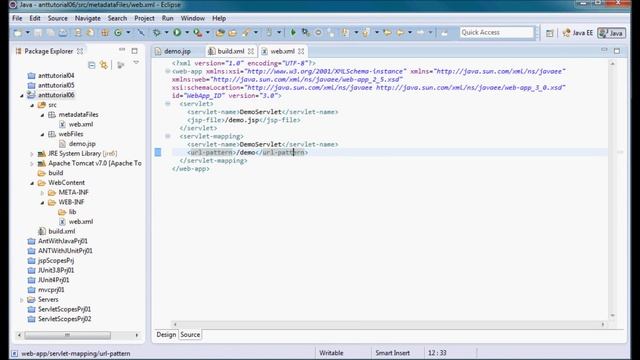Minimize the editor area

(x=604, y=50)
